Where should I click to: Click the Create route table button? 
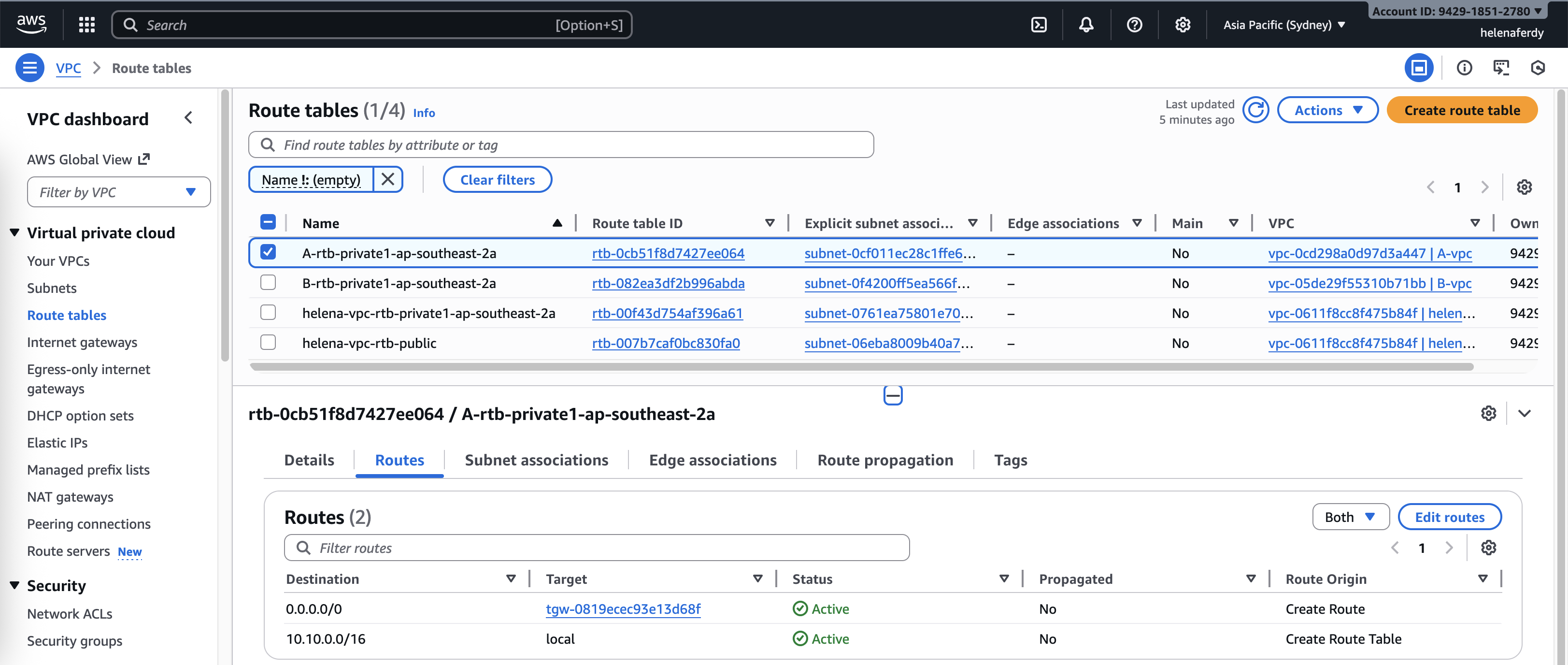(1461, 110)
